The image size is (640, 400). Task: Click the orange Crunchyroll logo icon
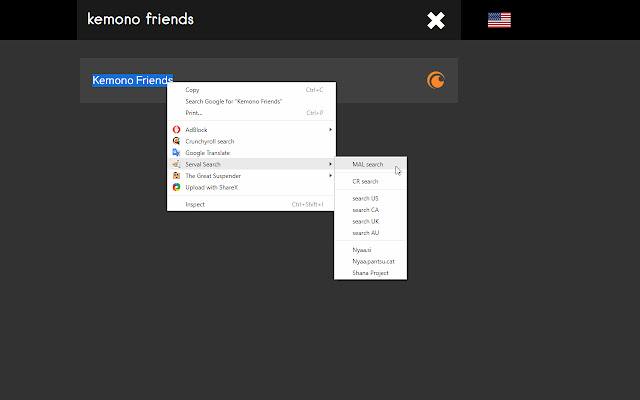tap(436, 80)
